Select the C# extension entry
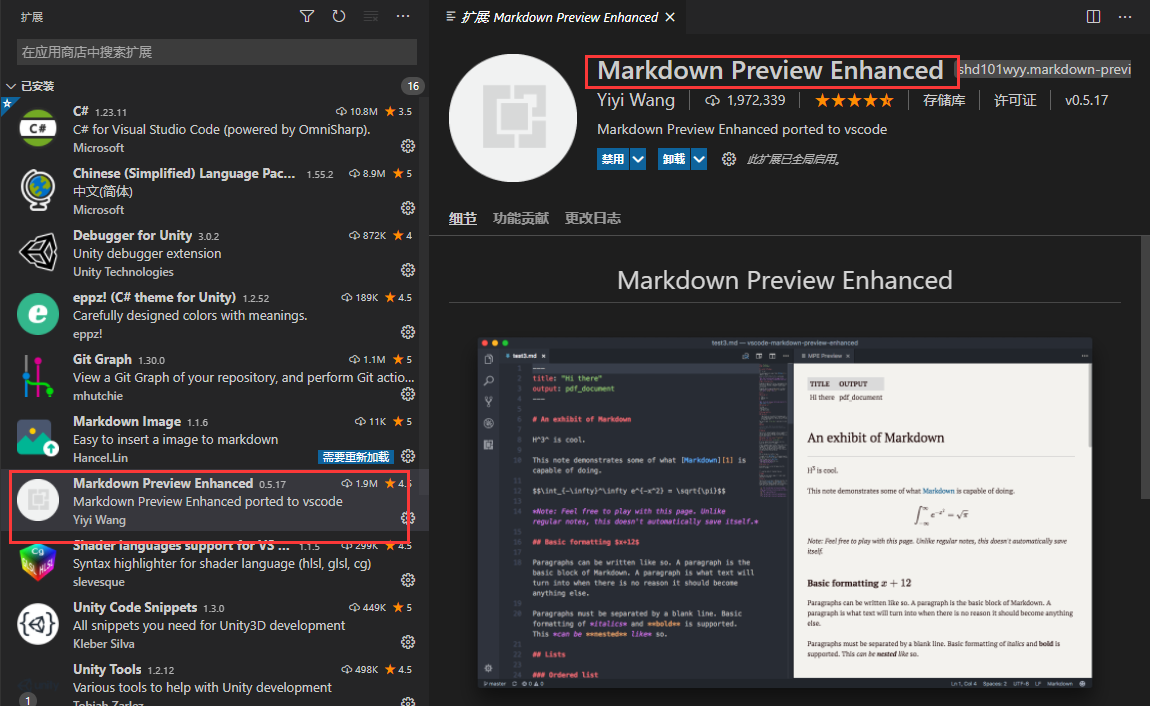1150x706 pixels. pos(213,129)
